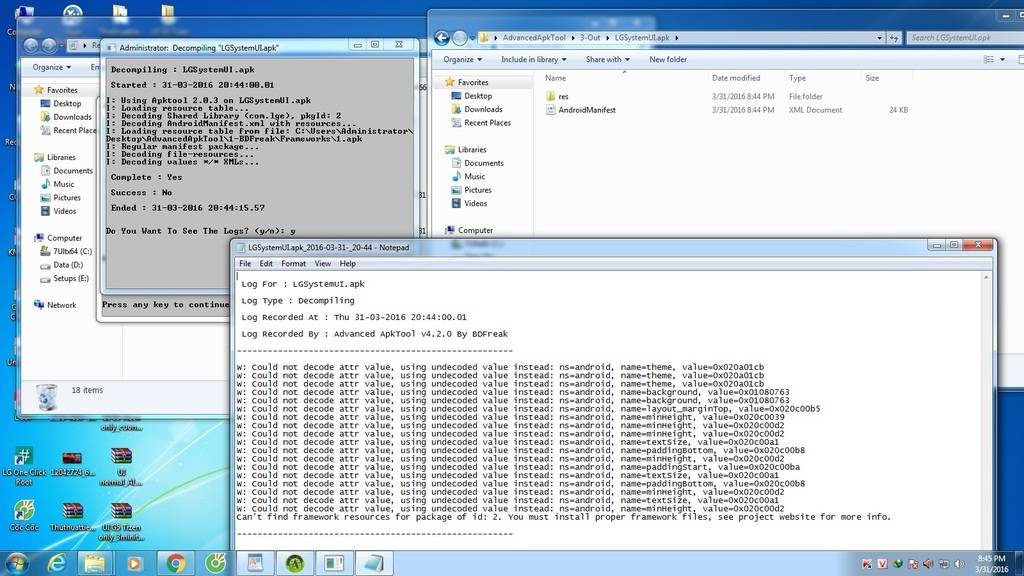
Task: Open LG One Click Root desktop shortcut
Action: point(23,459)
